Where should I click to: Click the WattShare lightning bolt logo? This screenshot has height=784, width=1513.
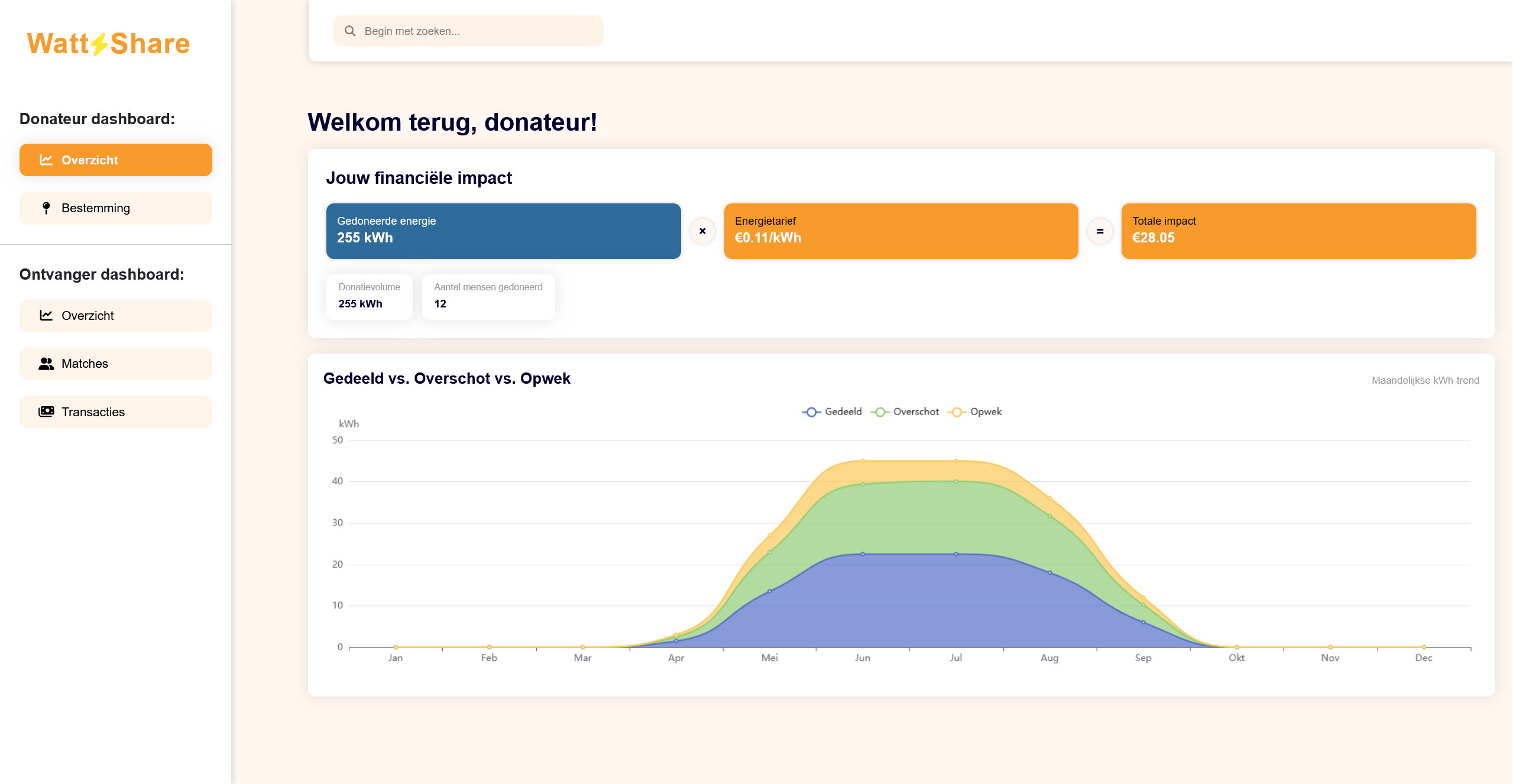tap(99, 44)
